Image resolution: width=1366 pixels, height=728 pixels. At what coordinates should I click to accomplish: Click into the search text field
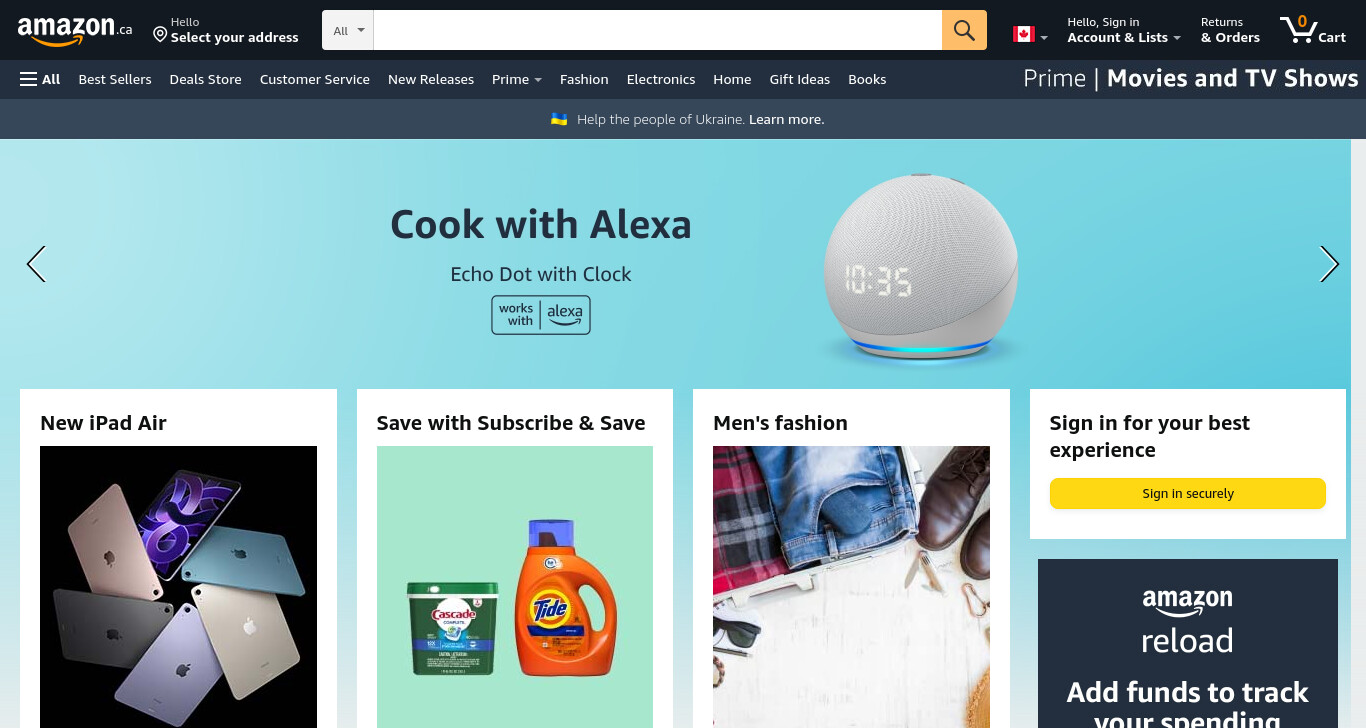pyautogui.click(x=658, y=30)
